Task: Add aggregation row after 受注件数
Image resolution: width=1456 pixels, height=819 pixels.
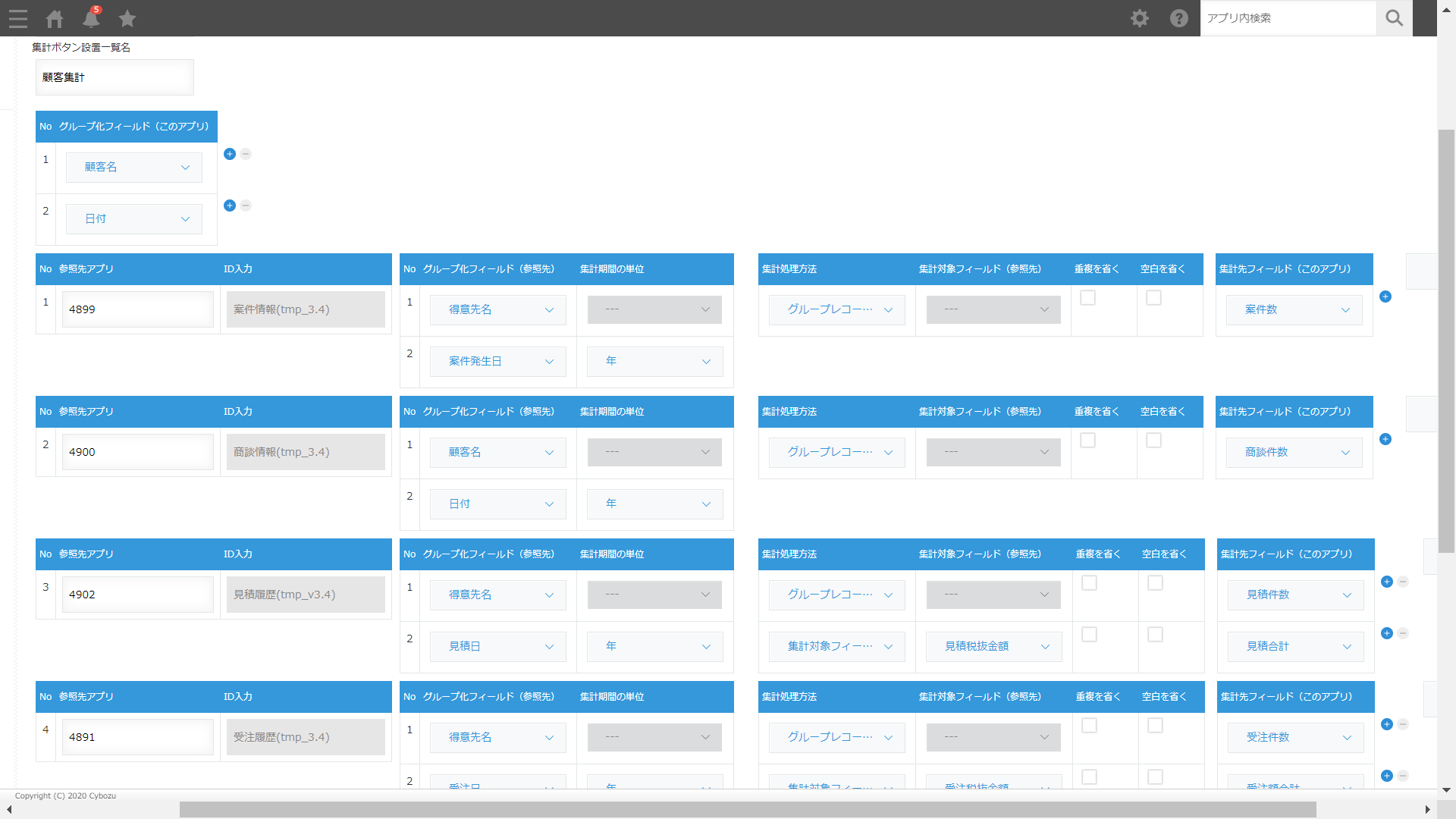Action: (x=1387, y=724)
